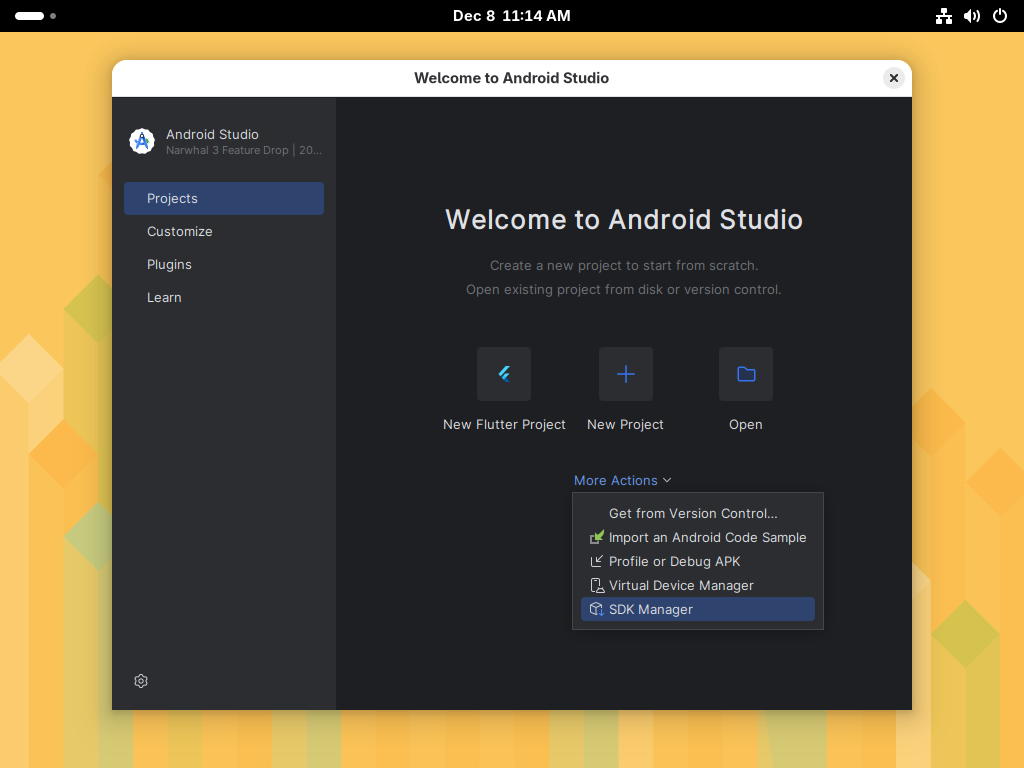1024x768 pixels.
Task: Open the Plugins section
Action: point(169,264)
